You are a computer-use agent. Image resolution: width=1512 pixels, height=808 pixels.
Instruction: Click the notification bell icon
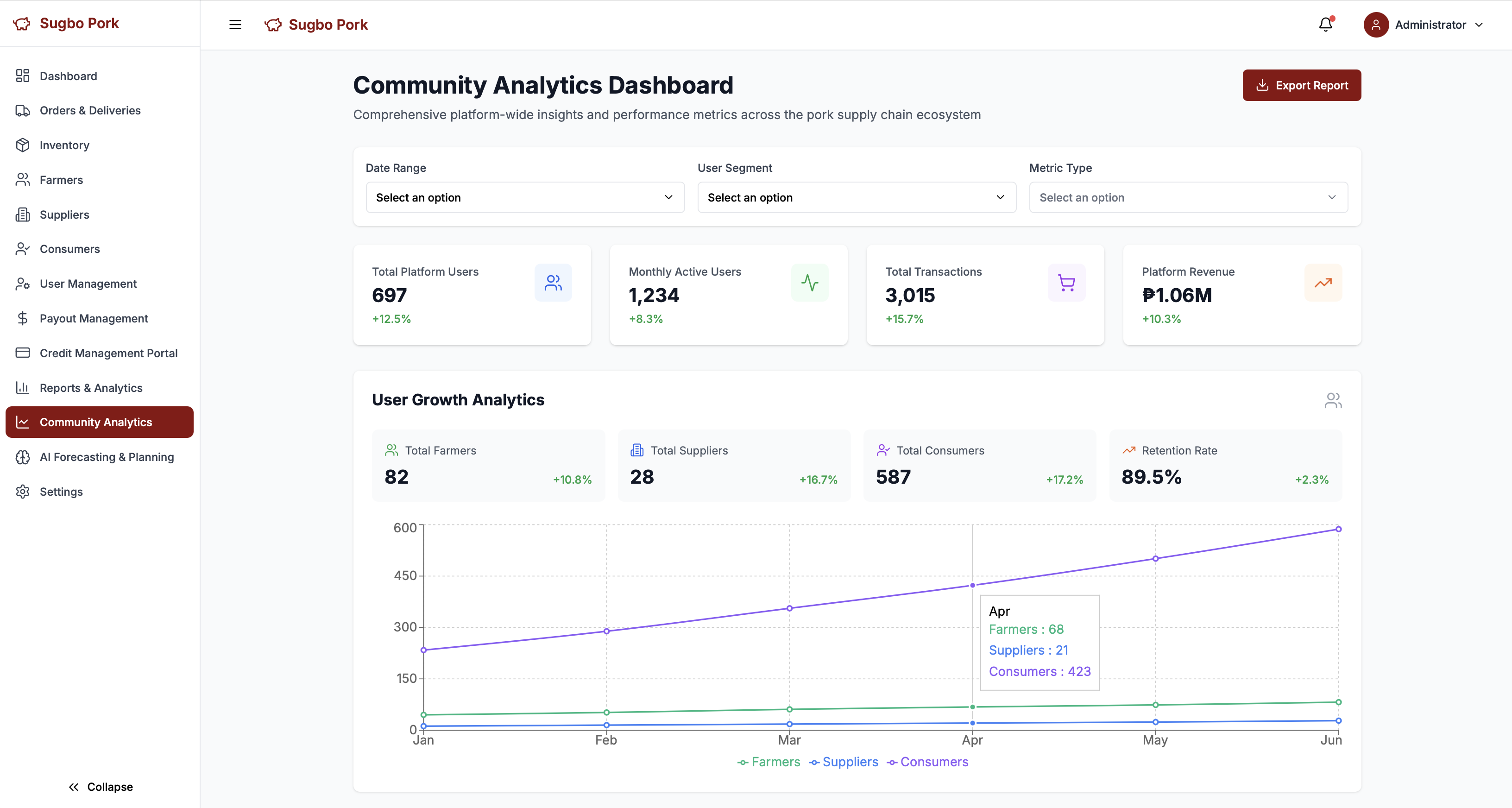pos(1325,25)
